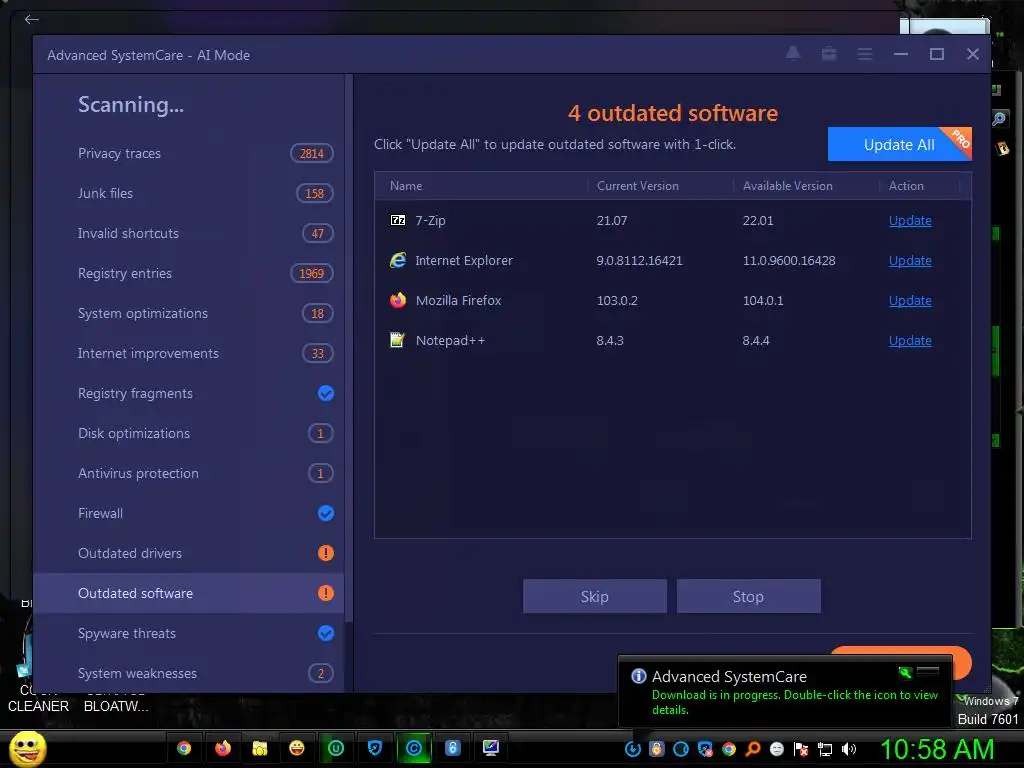Click the orange magnifier tray icon
The image size is (1024, 768).
point(753,749)
